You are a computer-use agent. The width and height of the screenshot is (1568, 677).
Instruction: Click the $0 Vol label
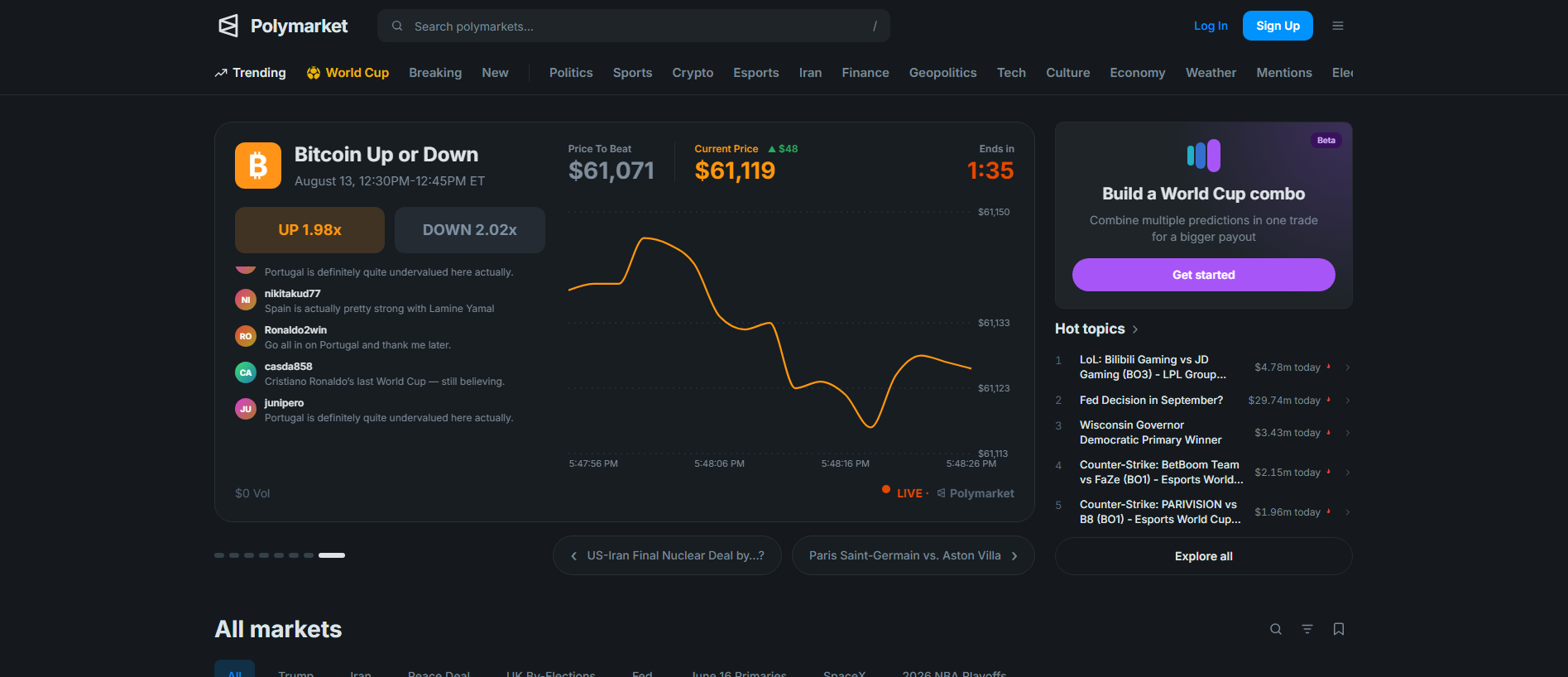pos(252,493)
